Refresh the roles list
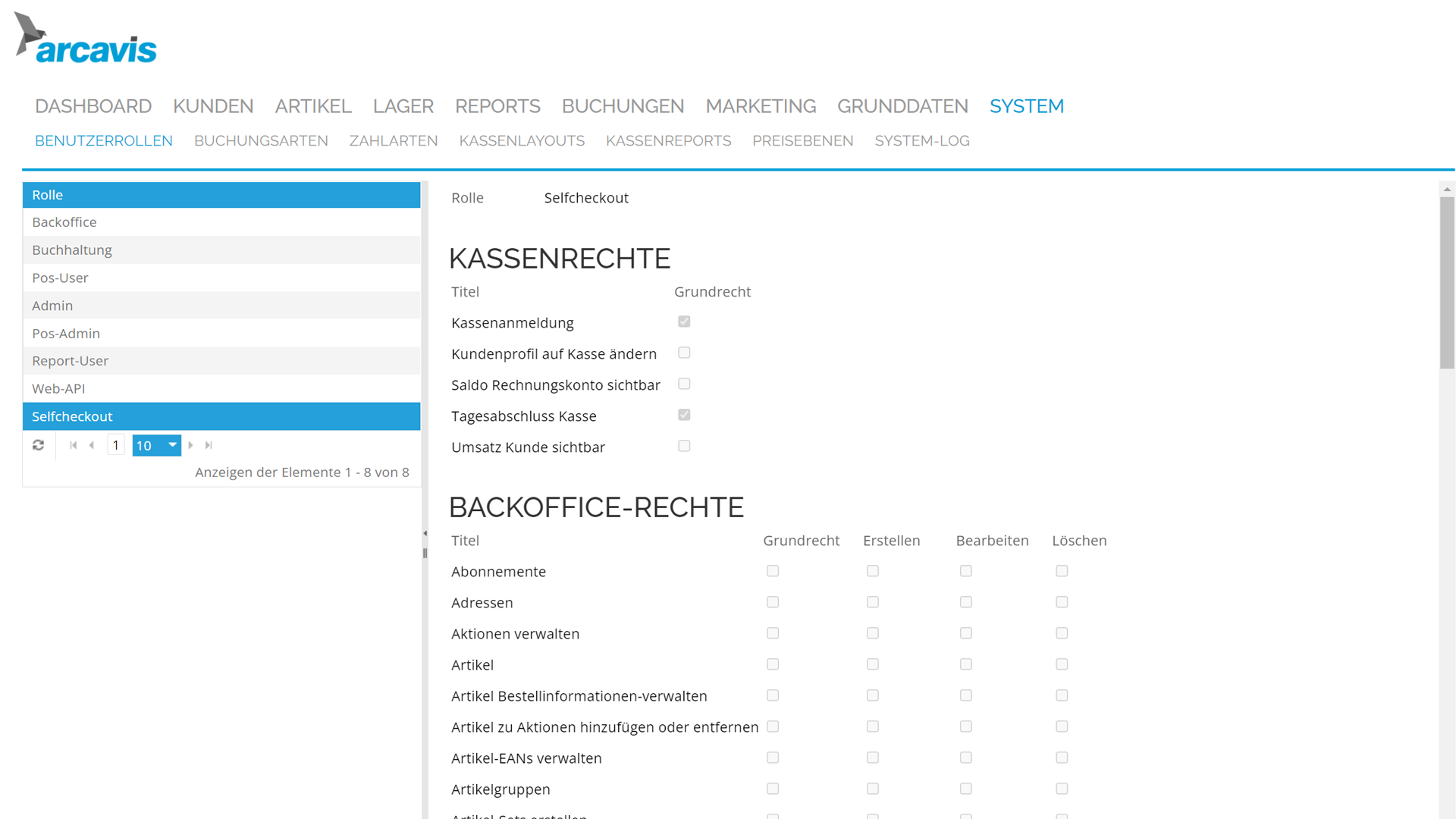The height and width of the screenshot is (819, 1456). (x=38, y=445)
